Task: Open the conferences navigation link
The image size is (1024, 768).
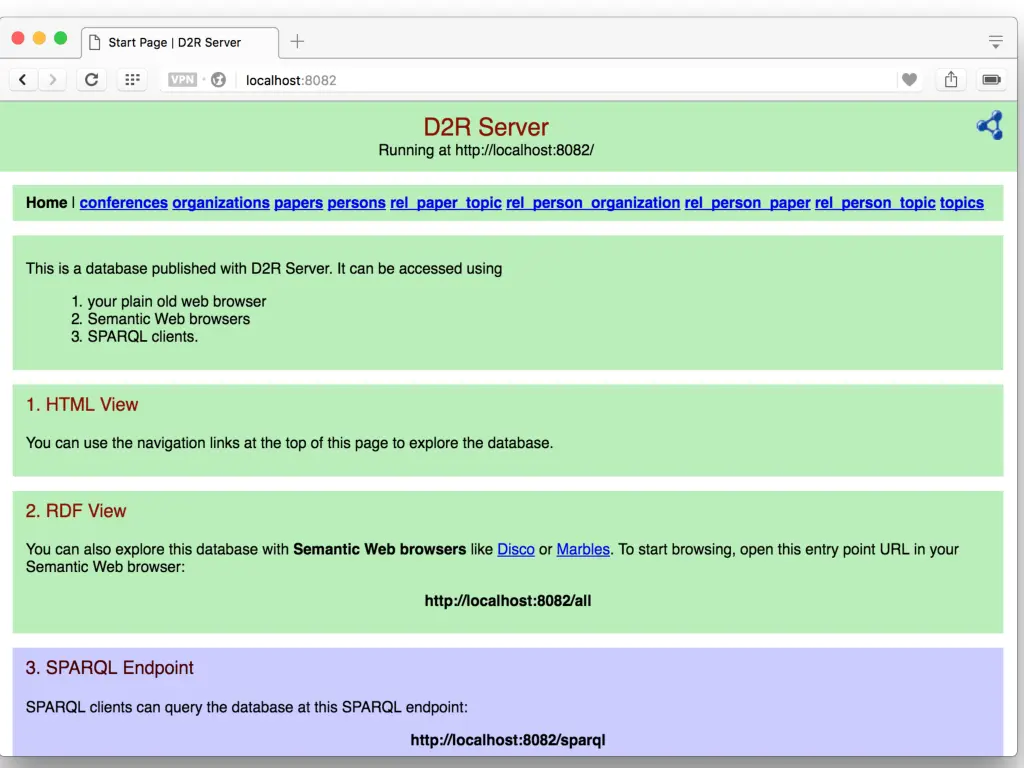Action: 123,202
